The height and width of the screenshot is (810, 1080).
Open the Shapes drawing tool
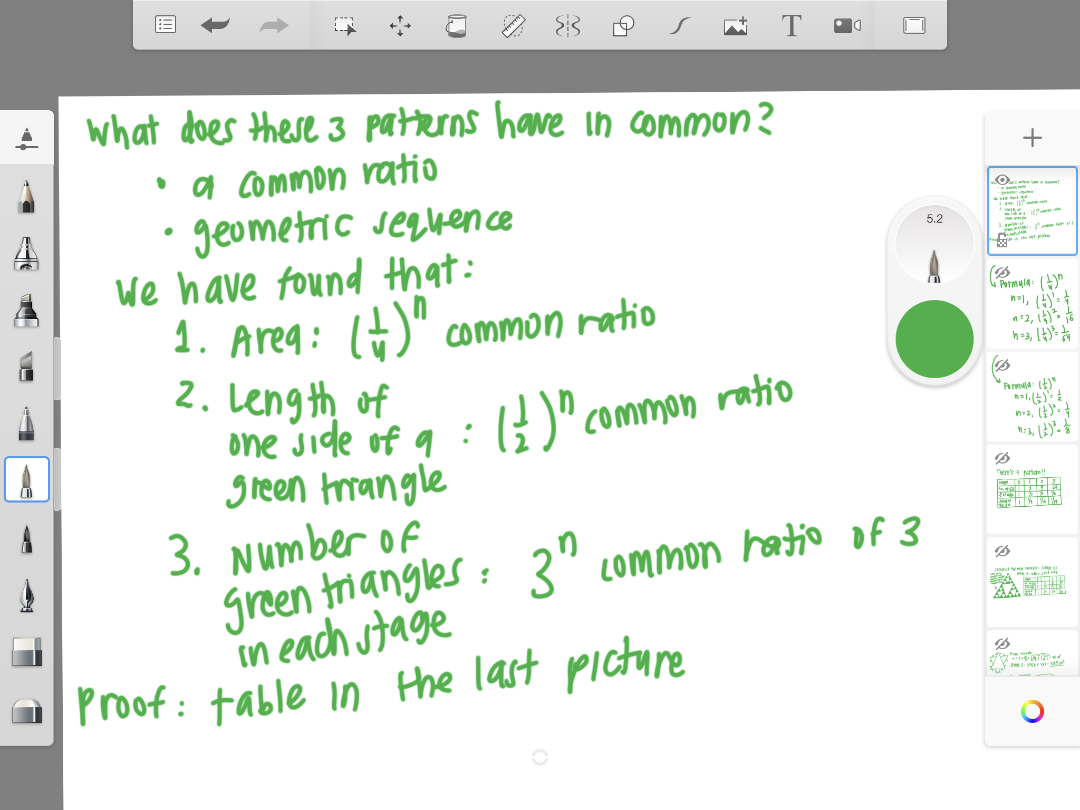tap(623, 26)
